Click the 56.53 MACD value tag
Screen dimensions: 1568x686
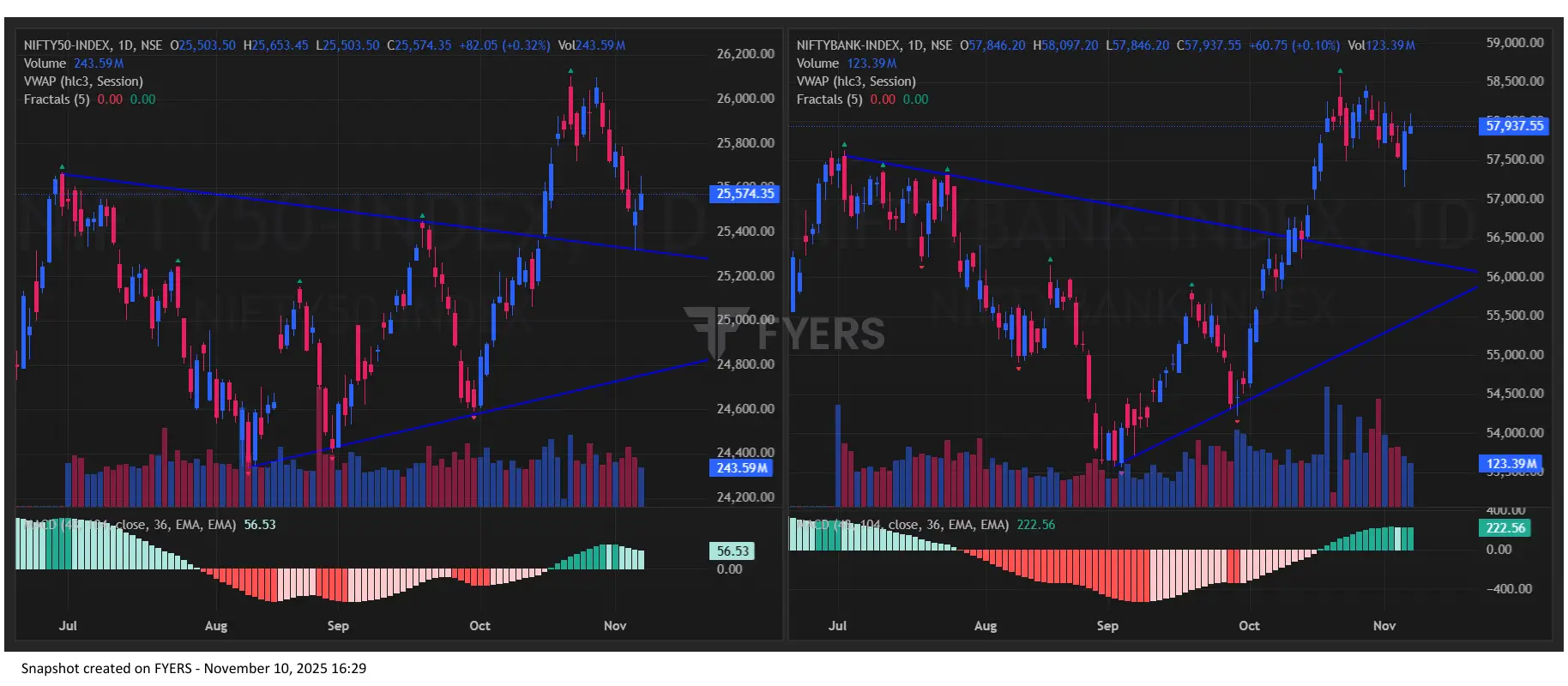[x=732, y=551]
